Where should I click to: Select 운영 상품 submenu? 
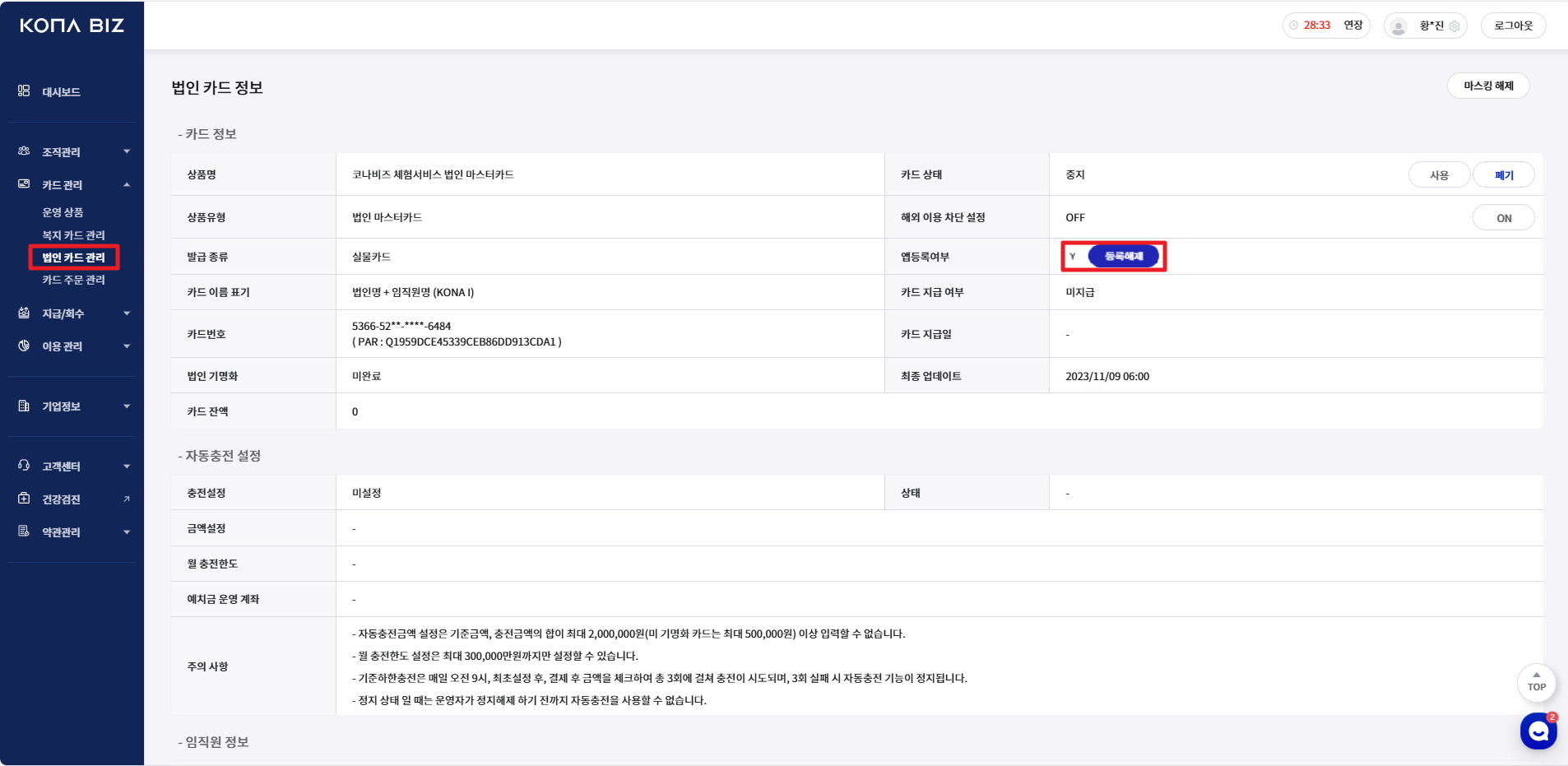(x=63, y=212)
